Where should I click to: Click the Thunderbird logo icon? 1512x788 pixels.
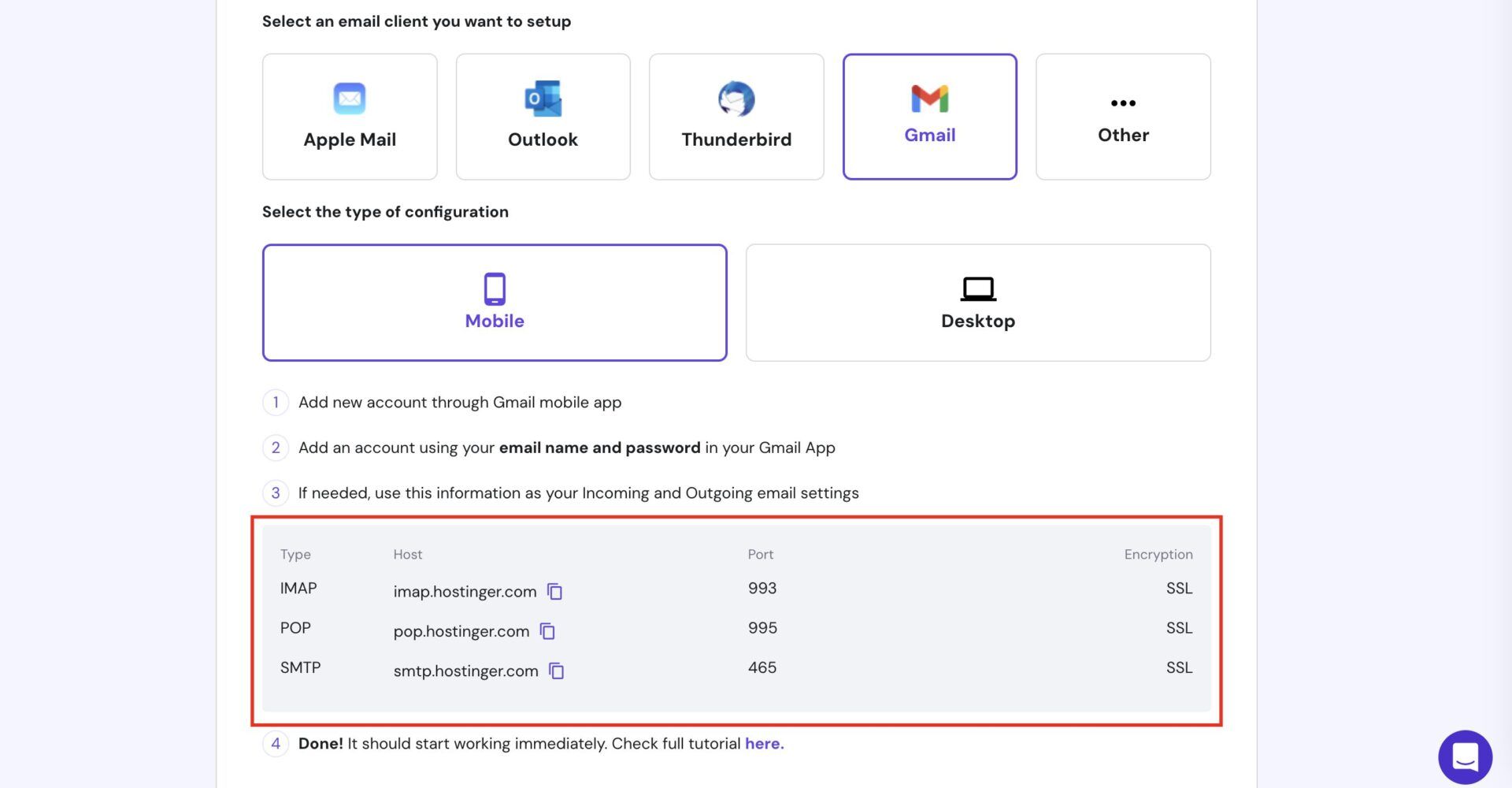[736, 98]
